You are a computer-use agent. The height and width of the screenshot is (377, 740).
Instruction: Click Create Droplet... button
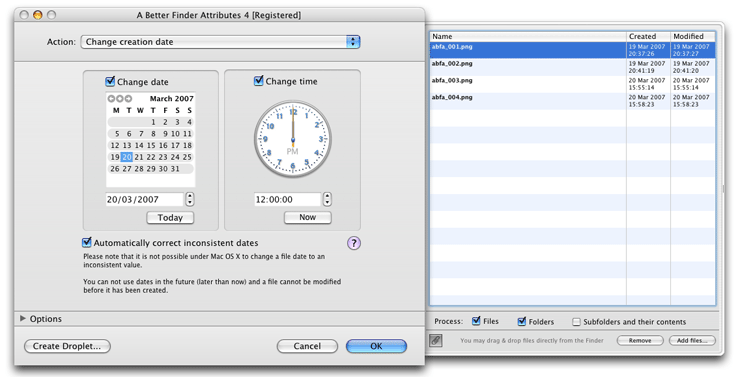(67, 346)
